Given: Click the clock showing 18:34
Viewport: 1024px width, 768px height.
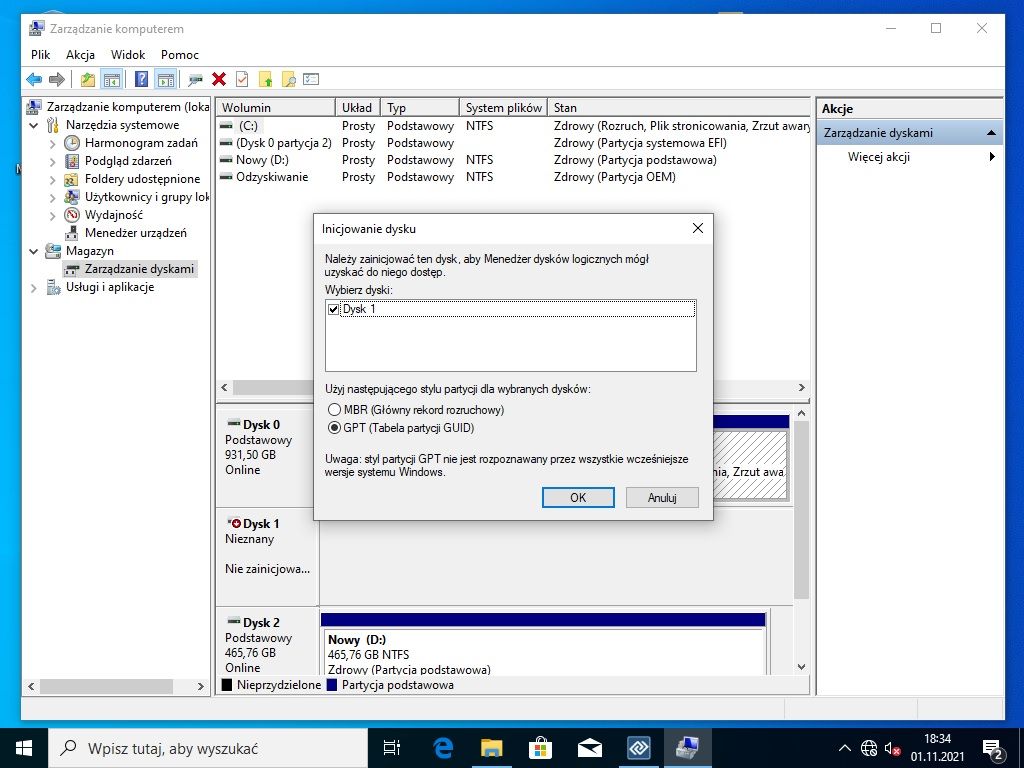Looking at the screenshot, I should [937, 739].
